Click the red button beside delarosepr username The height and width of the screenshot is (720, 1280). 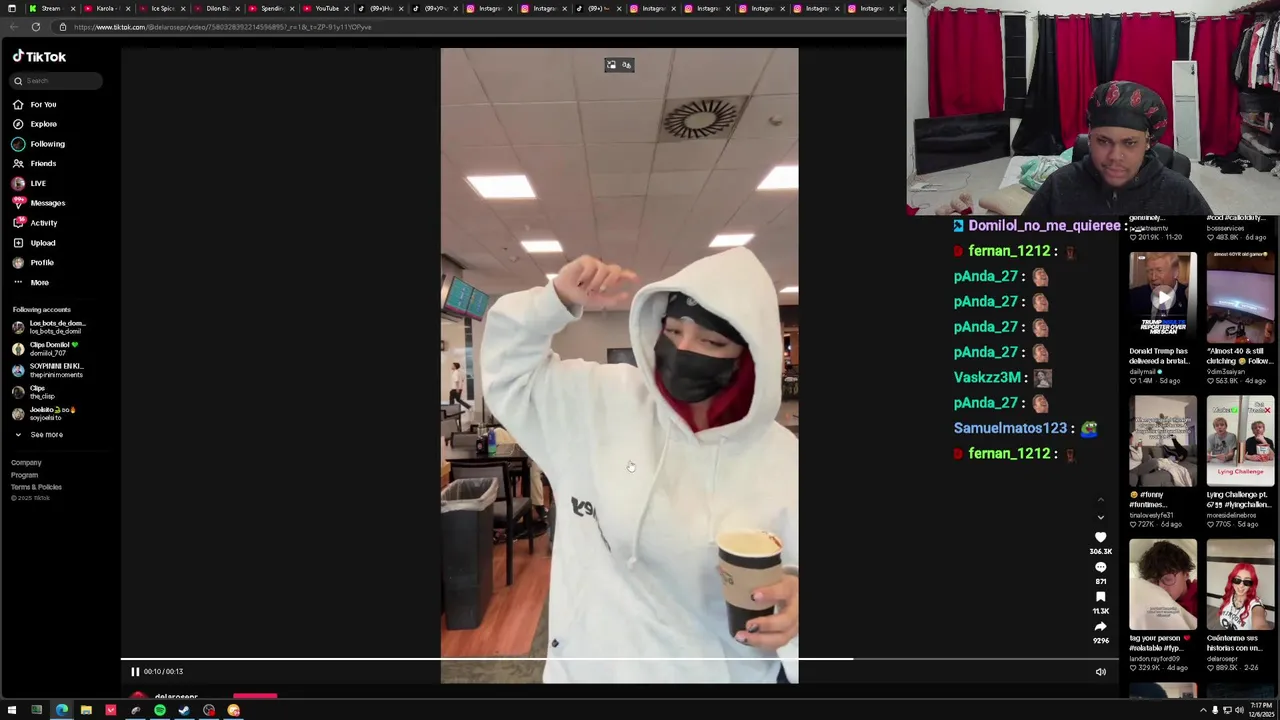pyautogui.click(x=255, y=696)
